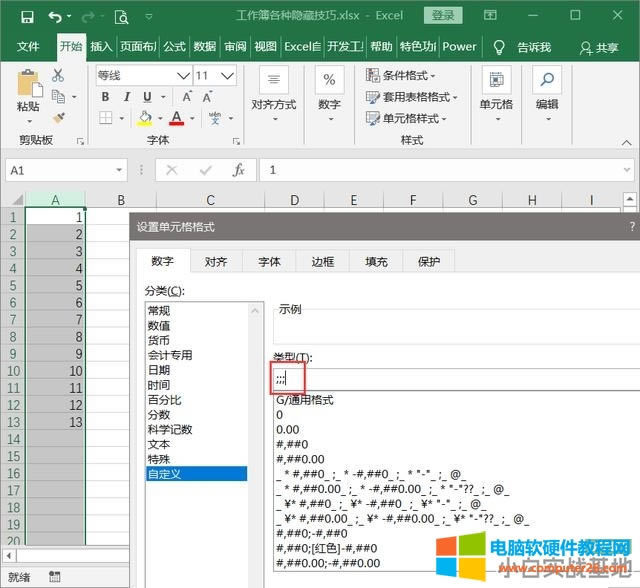This screenshot has width=640, height=588.
Task: Open Print Preview from quick access toolbar
Action: coord(120,17)
